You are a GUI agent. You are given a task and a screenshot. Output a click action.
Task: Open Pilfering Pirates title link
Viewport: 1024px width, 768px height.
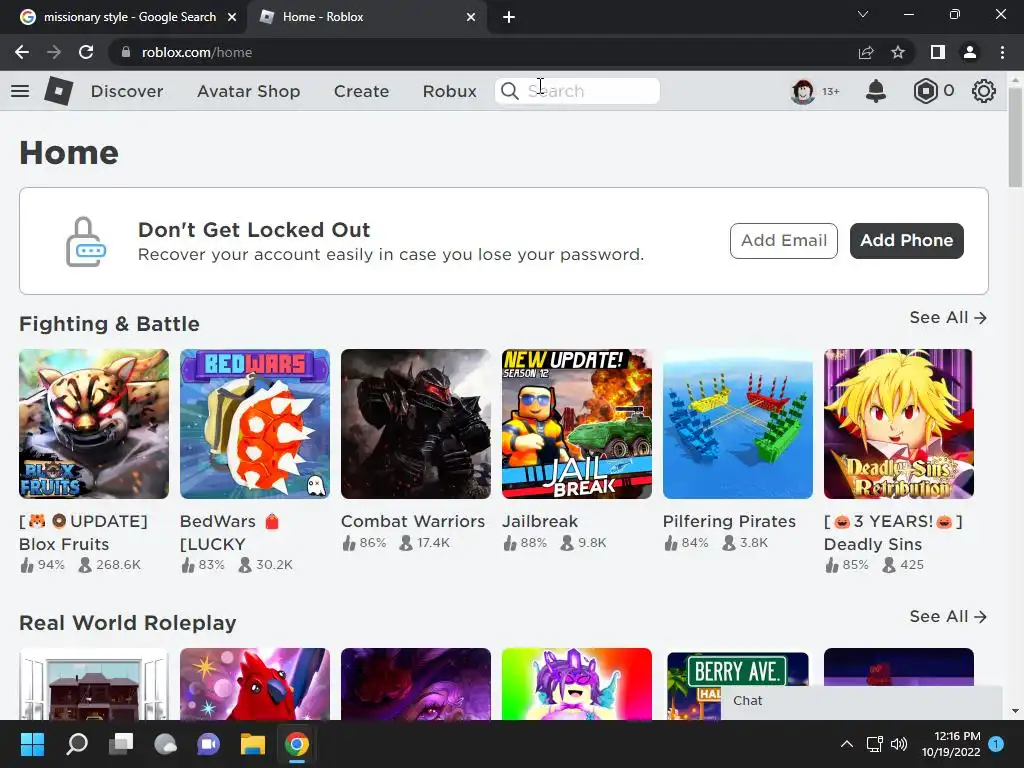[729, 521]
